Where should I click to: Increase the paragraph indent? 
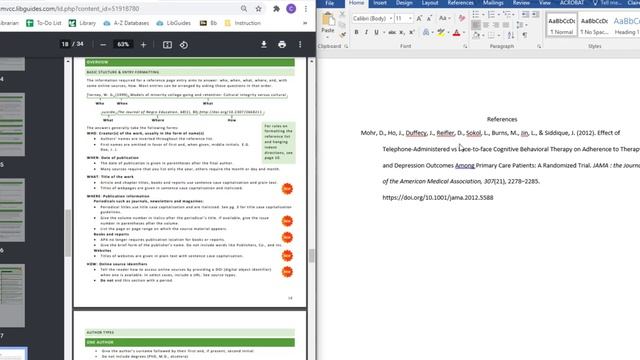536,14
